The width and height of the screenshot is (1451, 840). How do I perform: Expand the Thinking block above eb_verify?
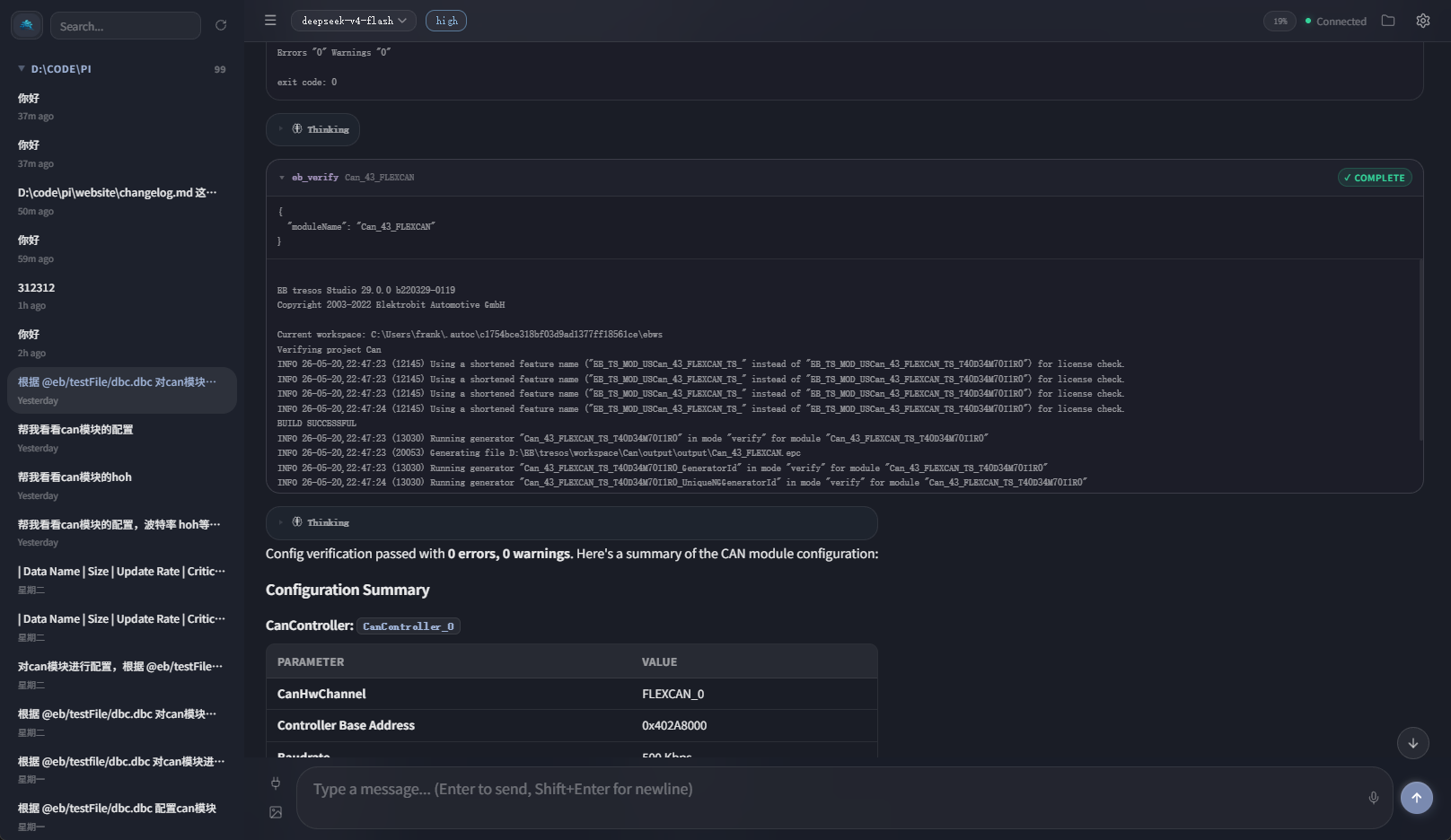(x=313, y=129)
